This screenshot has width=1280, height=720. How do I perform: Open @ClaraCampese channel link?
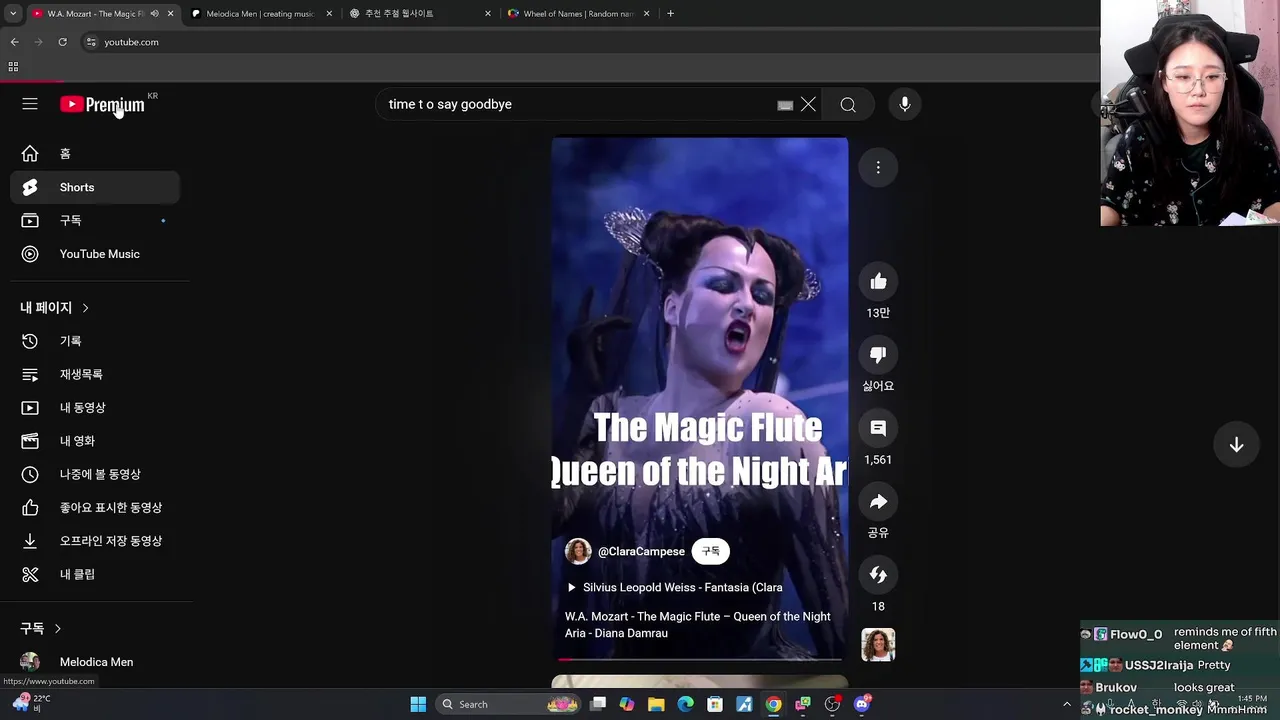click(x=641, y=552)
